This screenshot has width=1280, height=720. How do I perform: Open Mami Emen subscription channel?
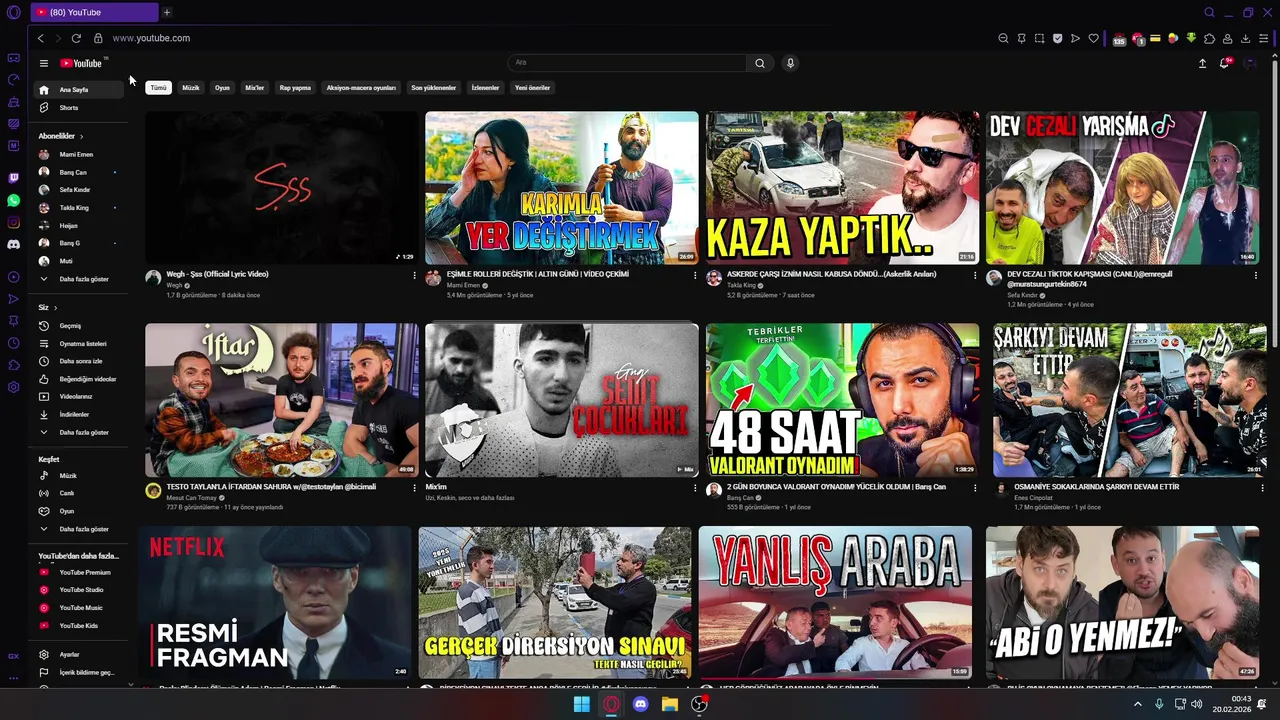(80, 155)
